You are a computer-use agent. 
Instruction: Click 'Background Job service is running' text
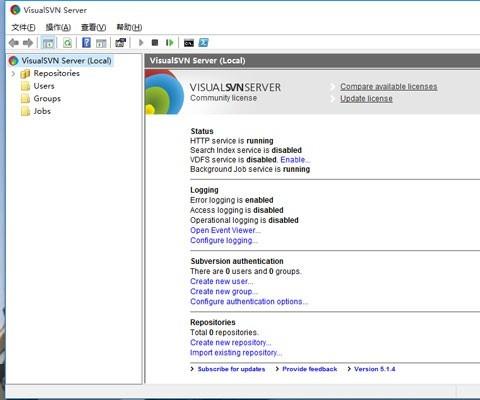point(250,169)
